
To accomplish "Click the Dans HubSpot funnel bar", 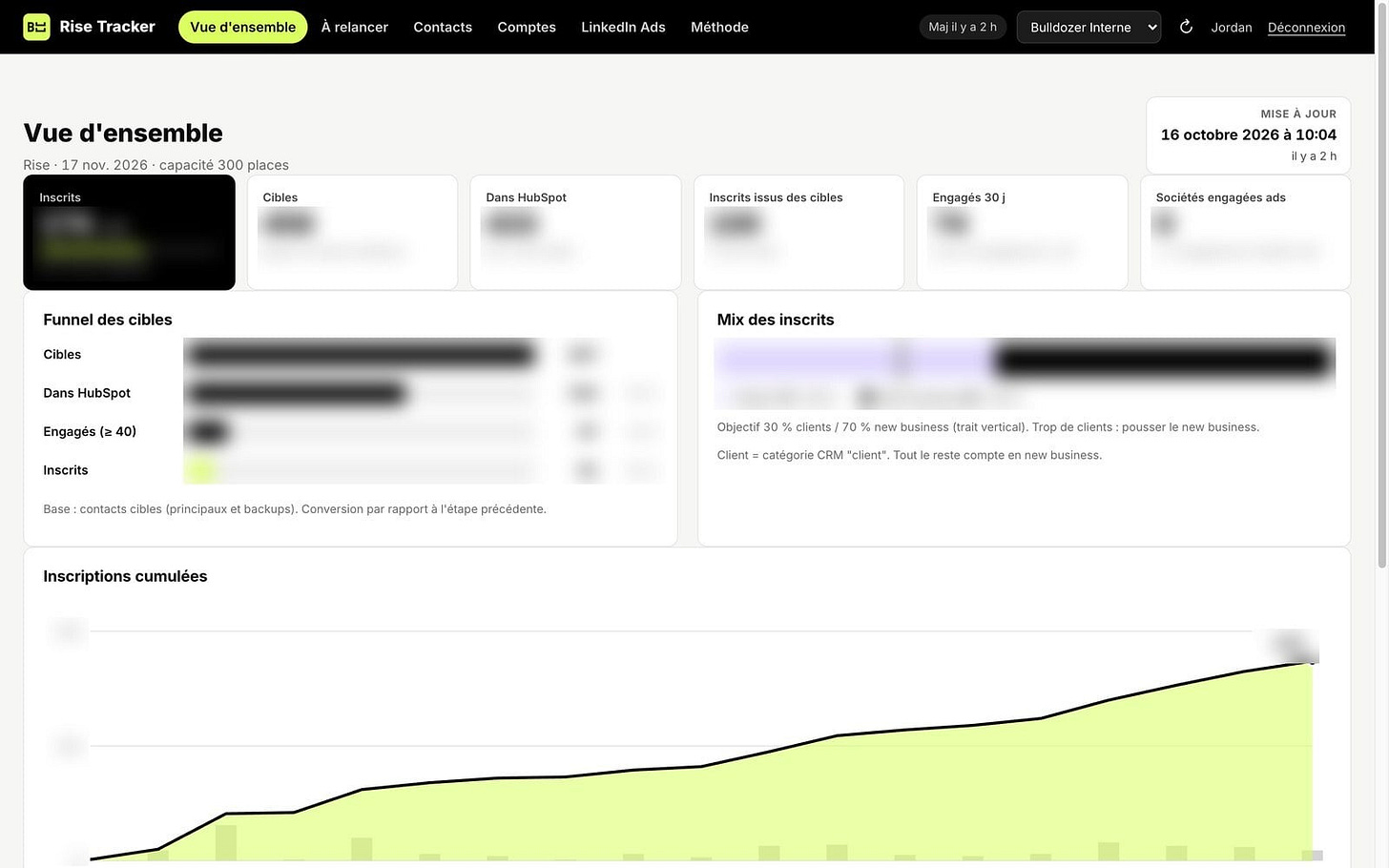I will click(x=296, y=393).
